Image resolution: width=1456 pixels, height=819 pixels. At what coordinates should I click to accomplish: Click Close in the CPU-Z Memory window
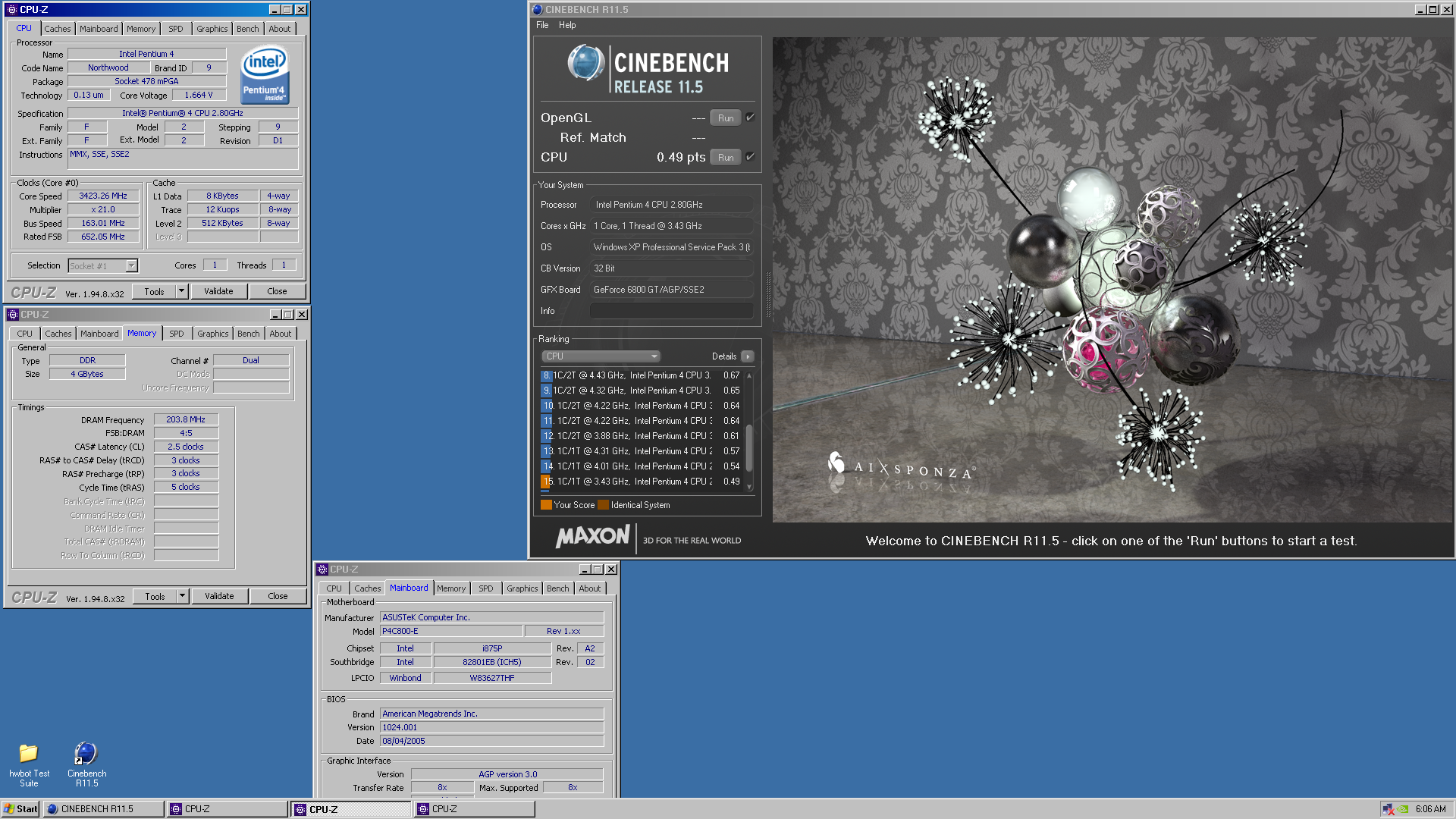(x=278, y=596)
